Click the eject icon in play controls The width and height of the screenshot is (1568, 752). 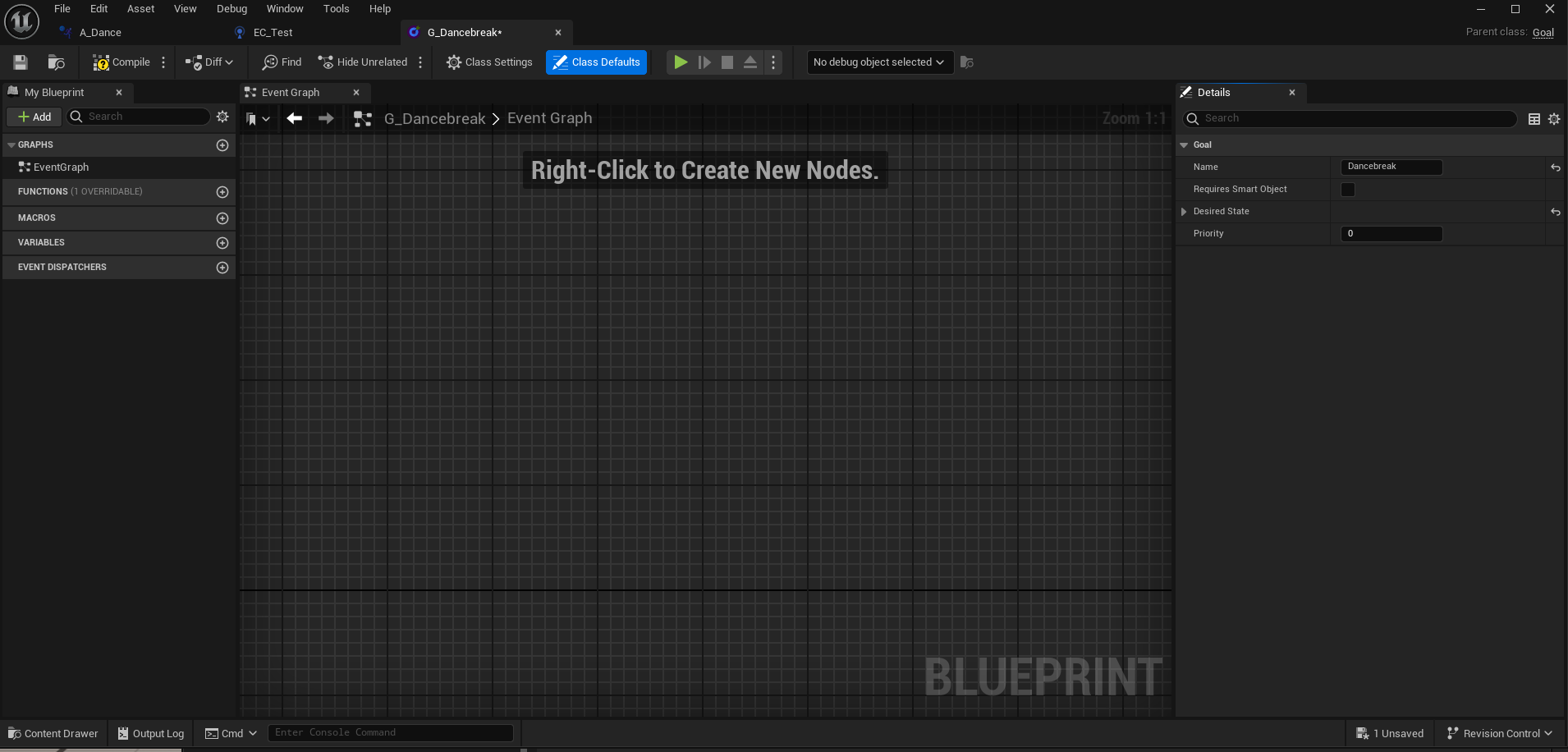click(750, 62)
